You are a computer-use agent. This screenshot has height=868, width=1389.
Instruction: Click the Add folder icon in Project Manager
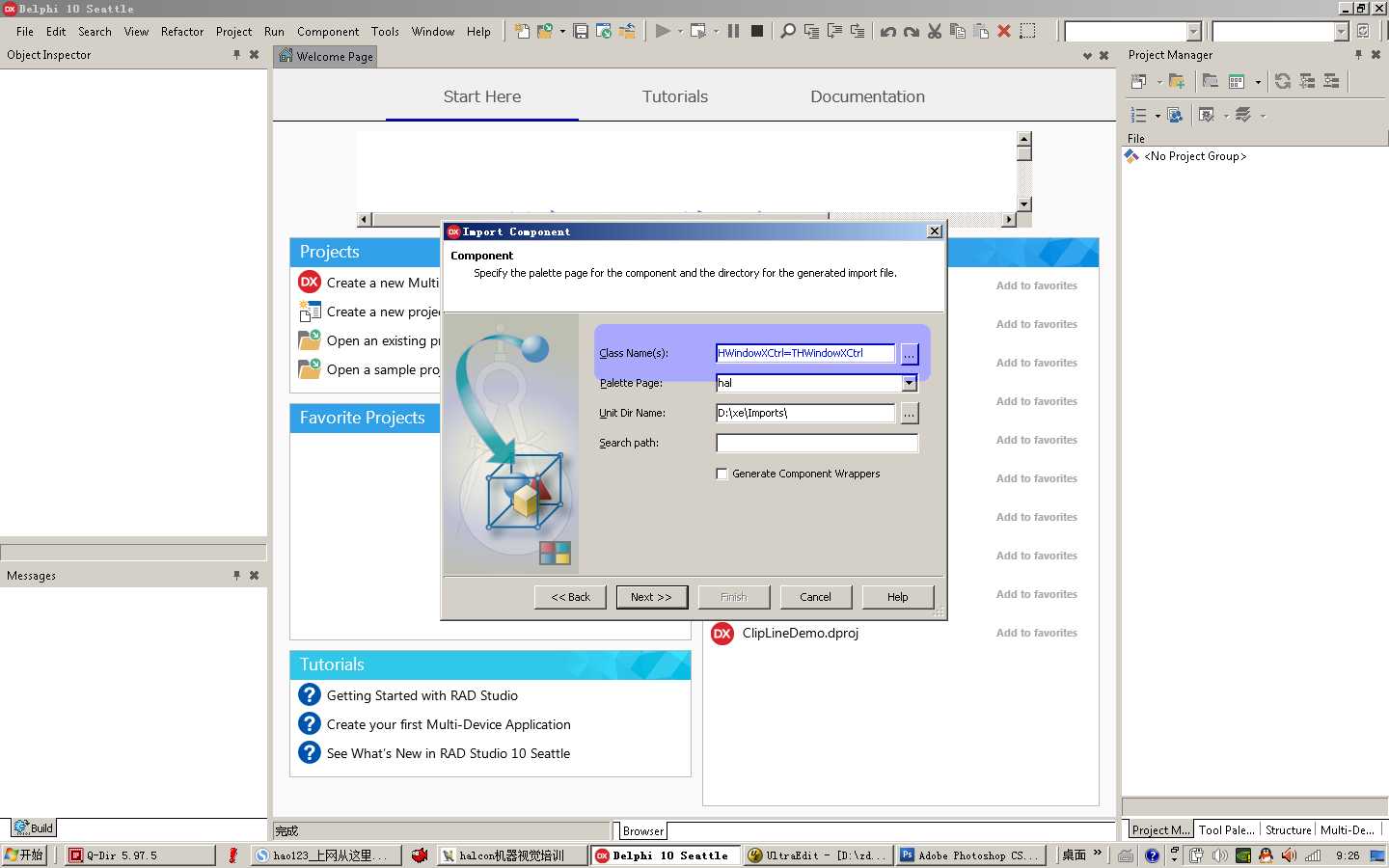point(1177,82)
